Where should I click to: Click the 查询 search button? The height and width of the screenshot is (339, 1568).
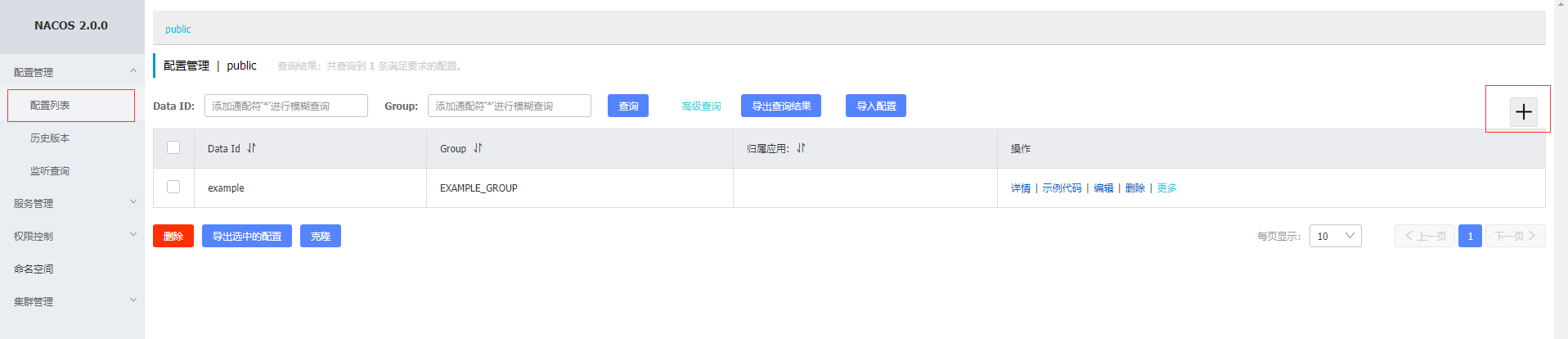coord(628,106)
